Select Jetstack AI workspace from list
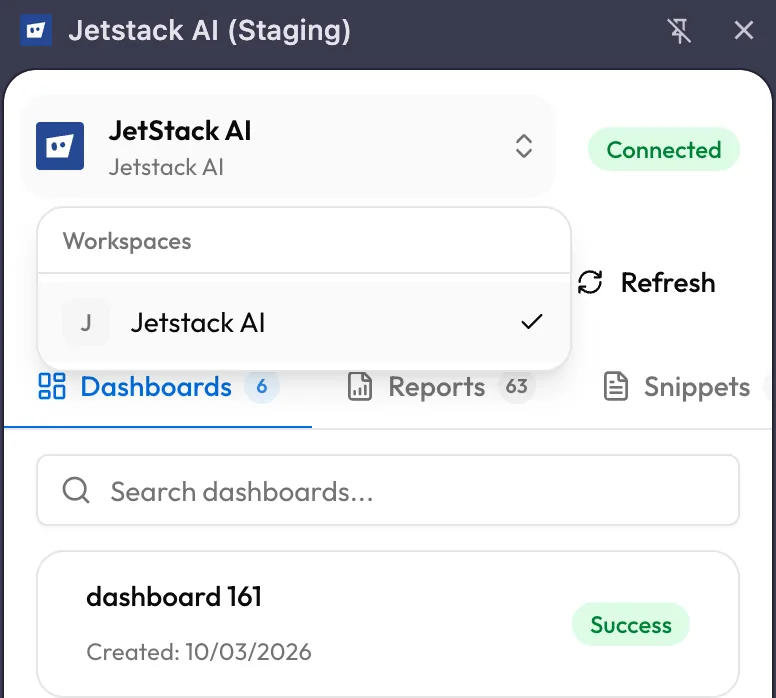The width and height of the screenshot is (776, 698). pos(304,323)
